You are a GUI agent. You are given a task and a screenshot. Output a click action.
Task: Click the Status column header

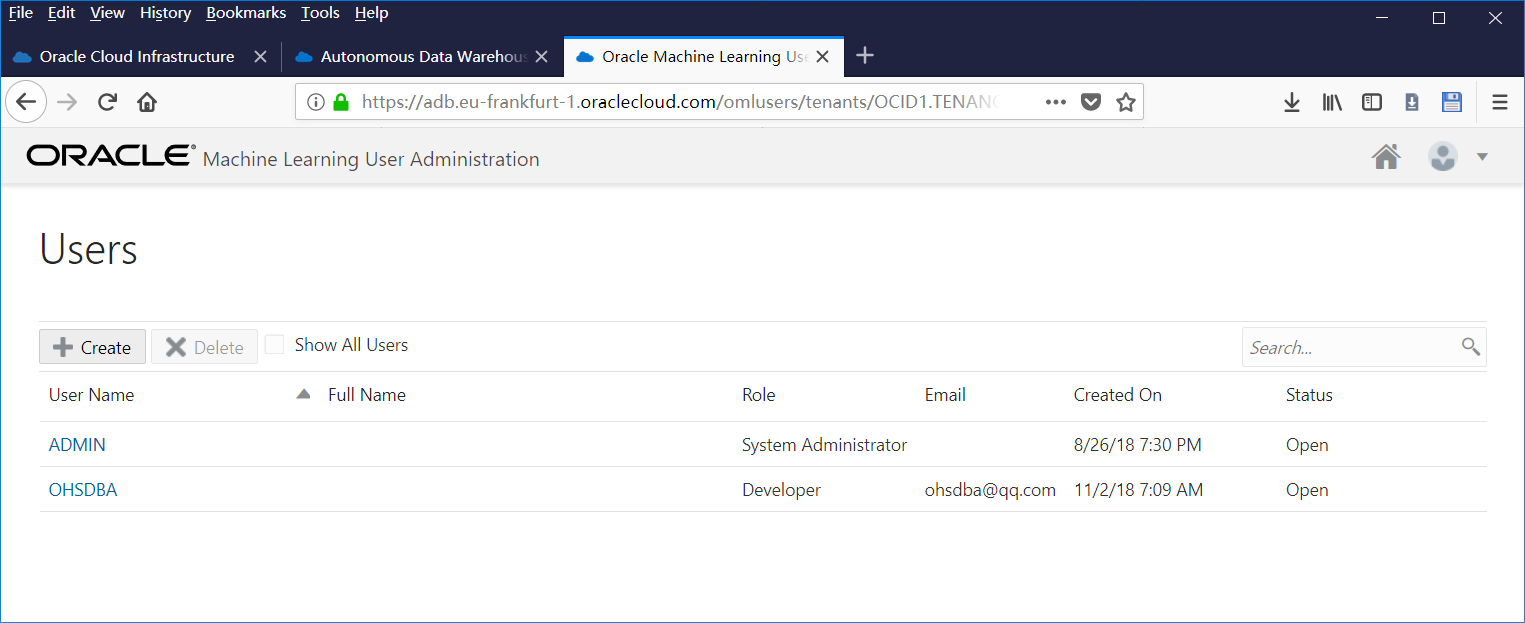pyautogui.click(x=1309, y=395)
